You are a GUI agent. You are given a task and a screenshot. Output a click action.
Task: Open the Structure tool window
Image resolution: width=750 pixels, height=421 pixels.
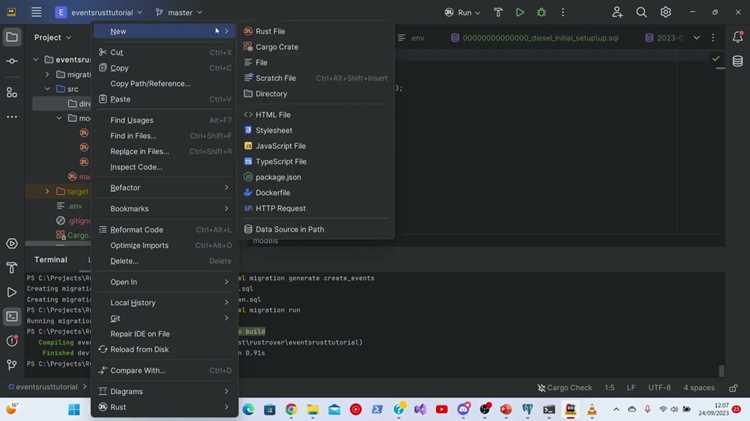point(12,93)
